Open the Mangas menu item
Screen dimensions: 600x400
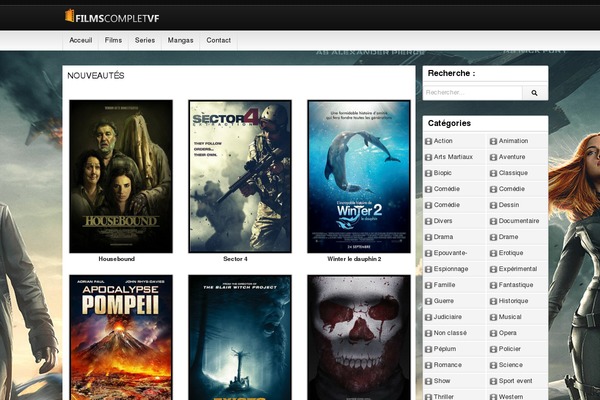180,40
